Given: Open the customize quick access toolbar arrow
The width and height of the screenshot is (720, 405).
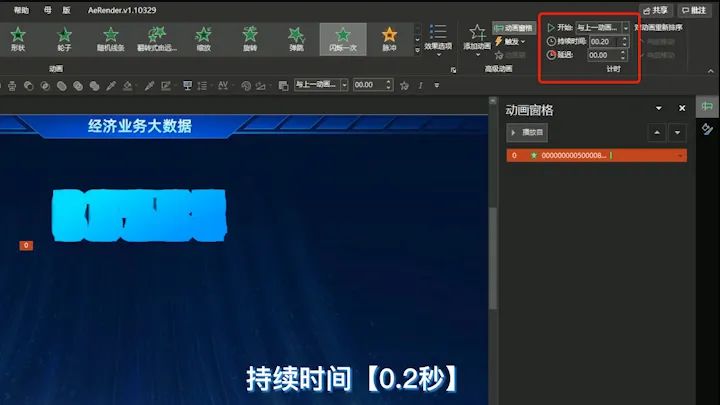Looking at the screenshot, I should click(437, 85).
